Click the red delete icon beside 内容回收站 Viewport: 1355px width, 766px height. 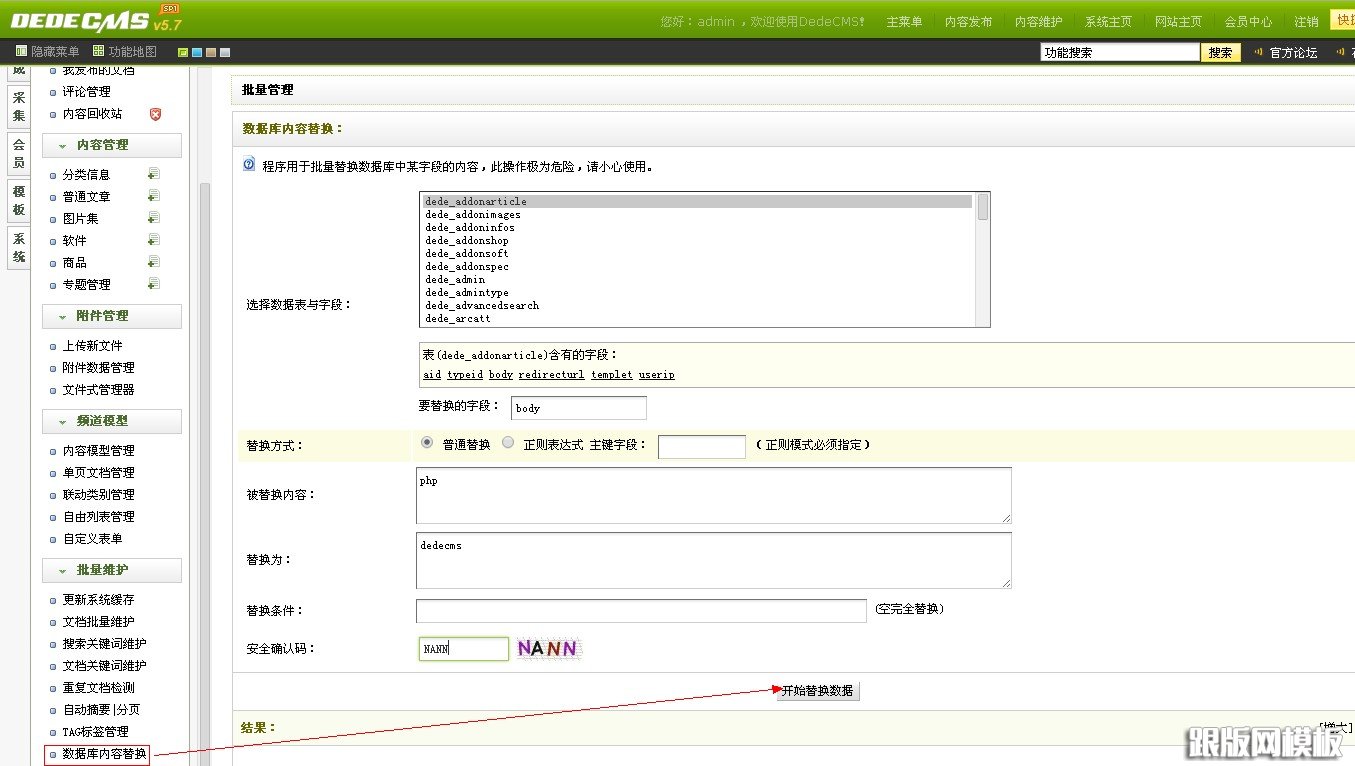coord(155,114)
